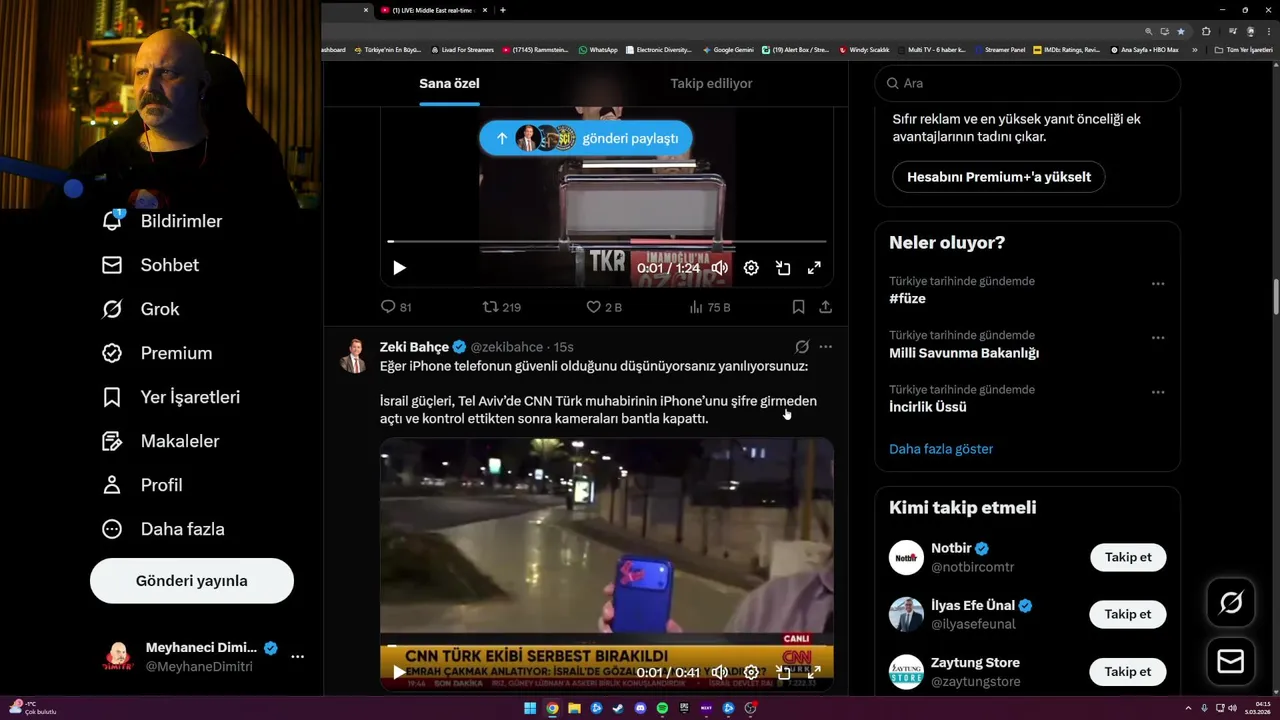Image resolution: width=1280 pixels, height=720 pixels.
Task: Follow İlyas Efe Ünal with Takip et
Action: click(1128, 614)
